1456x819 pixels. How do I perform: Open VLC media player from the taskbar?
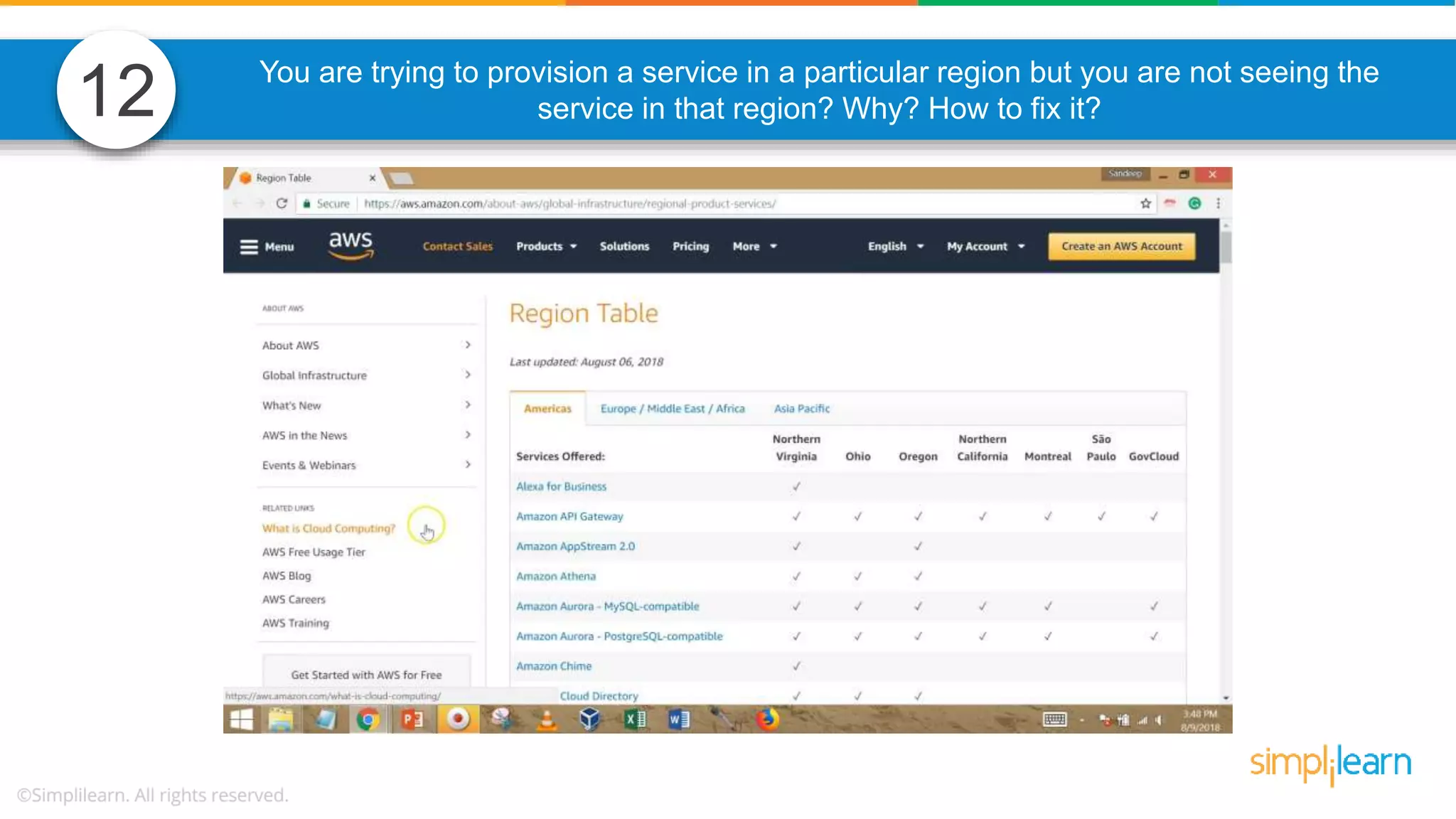(546, 719)
